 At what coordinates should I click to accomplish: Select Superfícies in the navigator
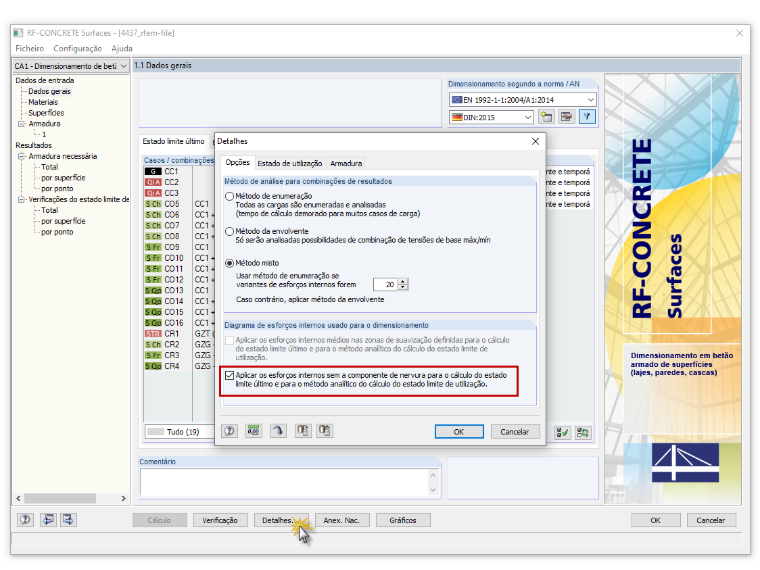coord(46,113)
